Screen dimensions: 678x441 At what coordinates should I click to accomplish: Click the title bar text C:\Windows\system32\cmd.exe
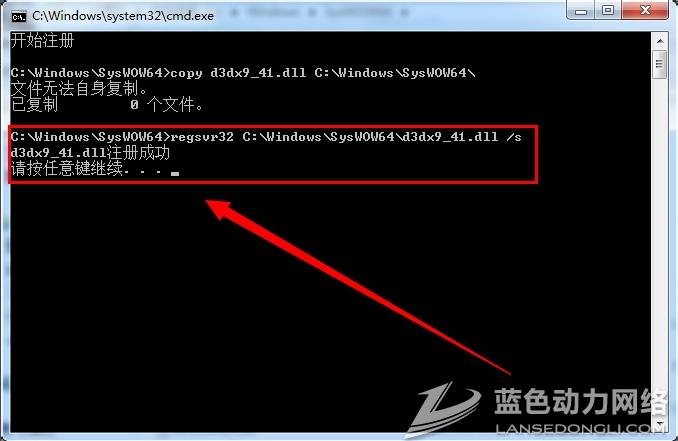123,16
